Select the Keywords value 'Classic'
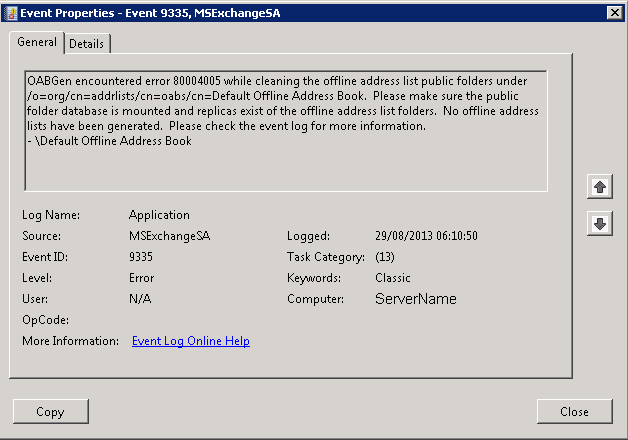 coord(392,278)
